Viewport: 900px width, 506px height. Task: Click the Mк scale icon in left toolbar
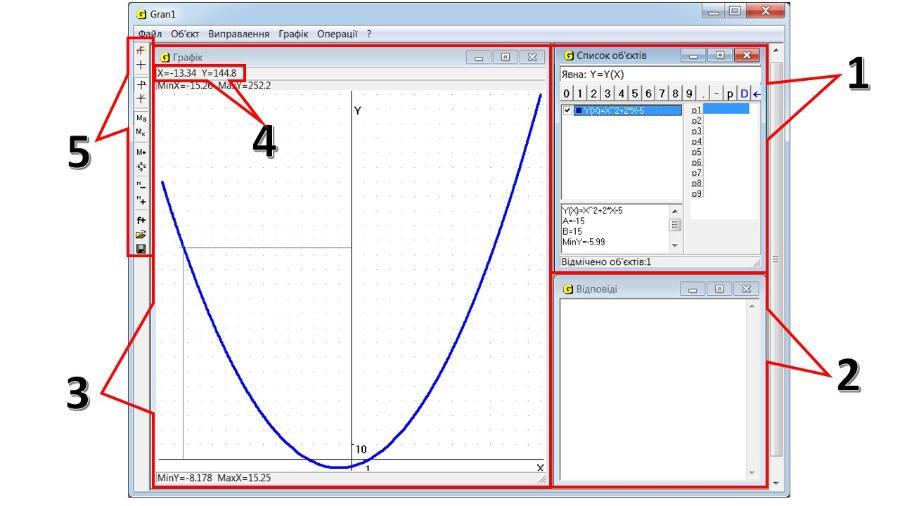pos(141,133)
